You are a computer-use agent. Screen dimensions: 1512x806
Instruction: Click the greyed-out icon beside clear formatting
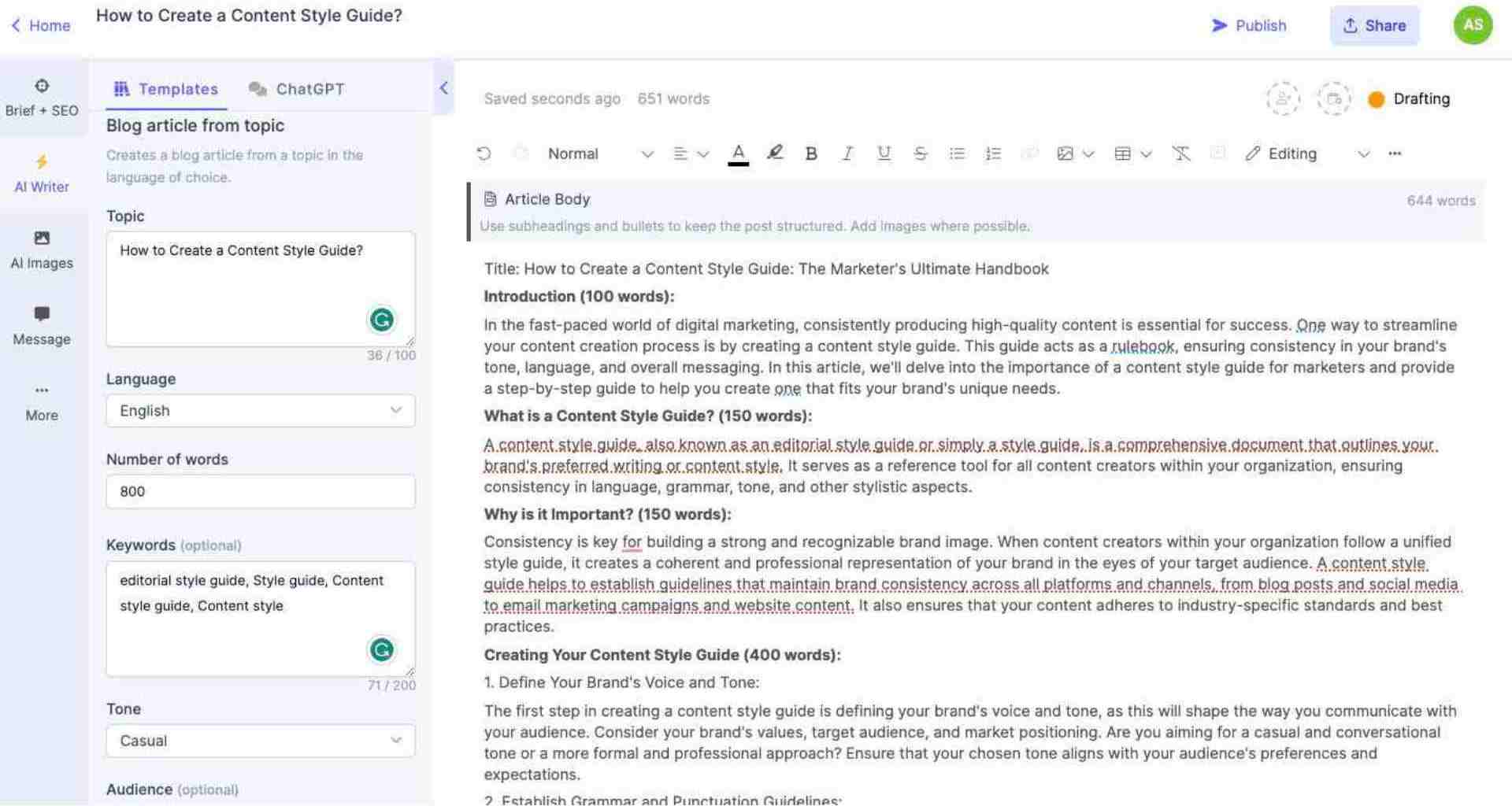pos(1217,153)
